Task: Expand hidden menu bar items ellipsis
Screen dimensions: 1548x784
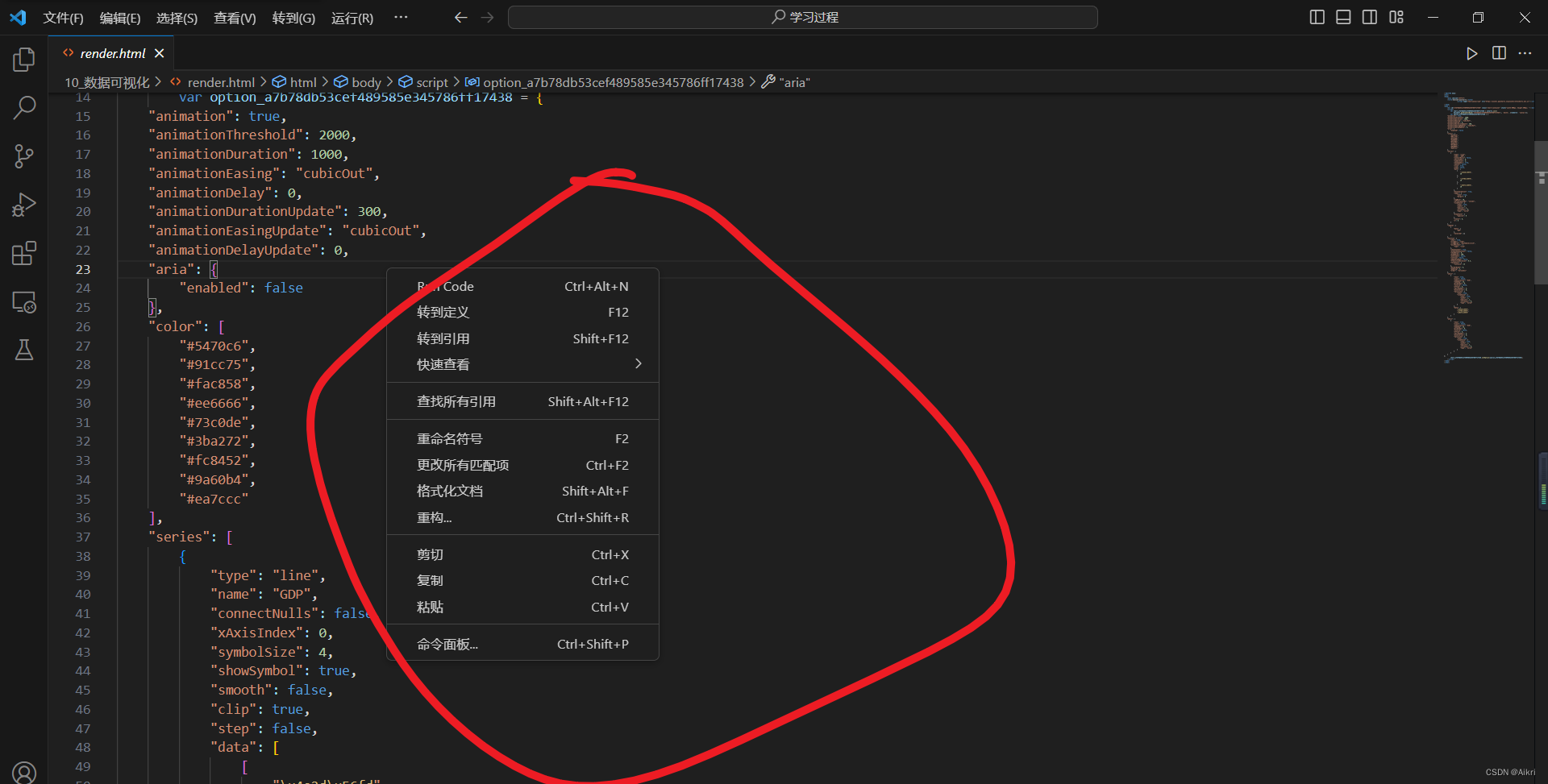Action: (x=401, y=17)
